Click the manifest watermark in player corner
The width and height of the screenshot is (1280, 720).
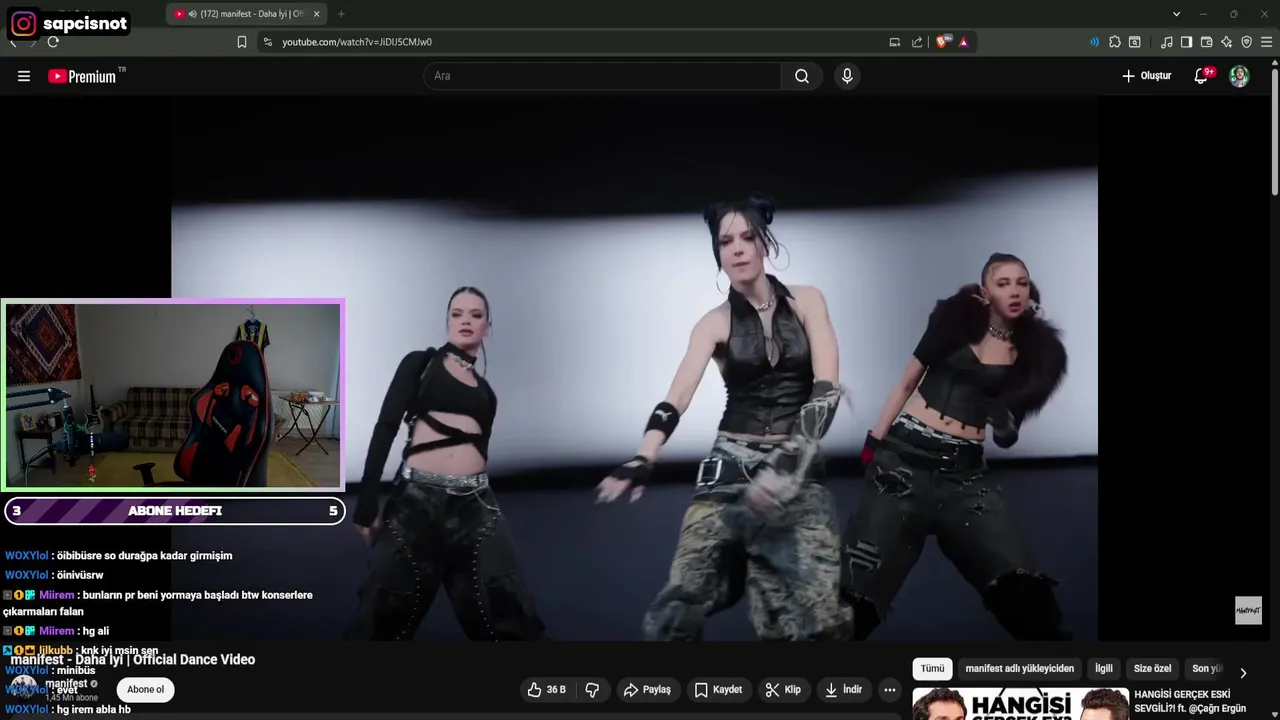[x=1248, y=610]
